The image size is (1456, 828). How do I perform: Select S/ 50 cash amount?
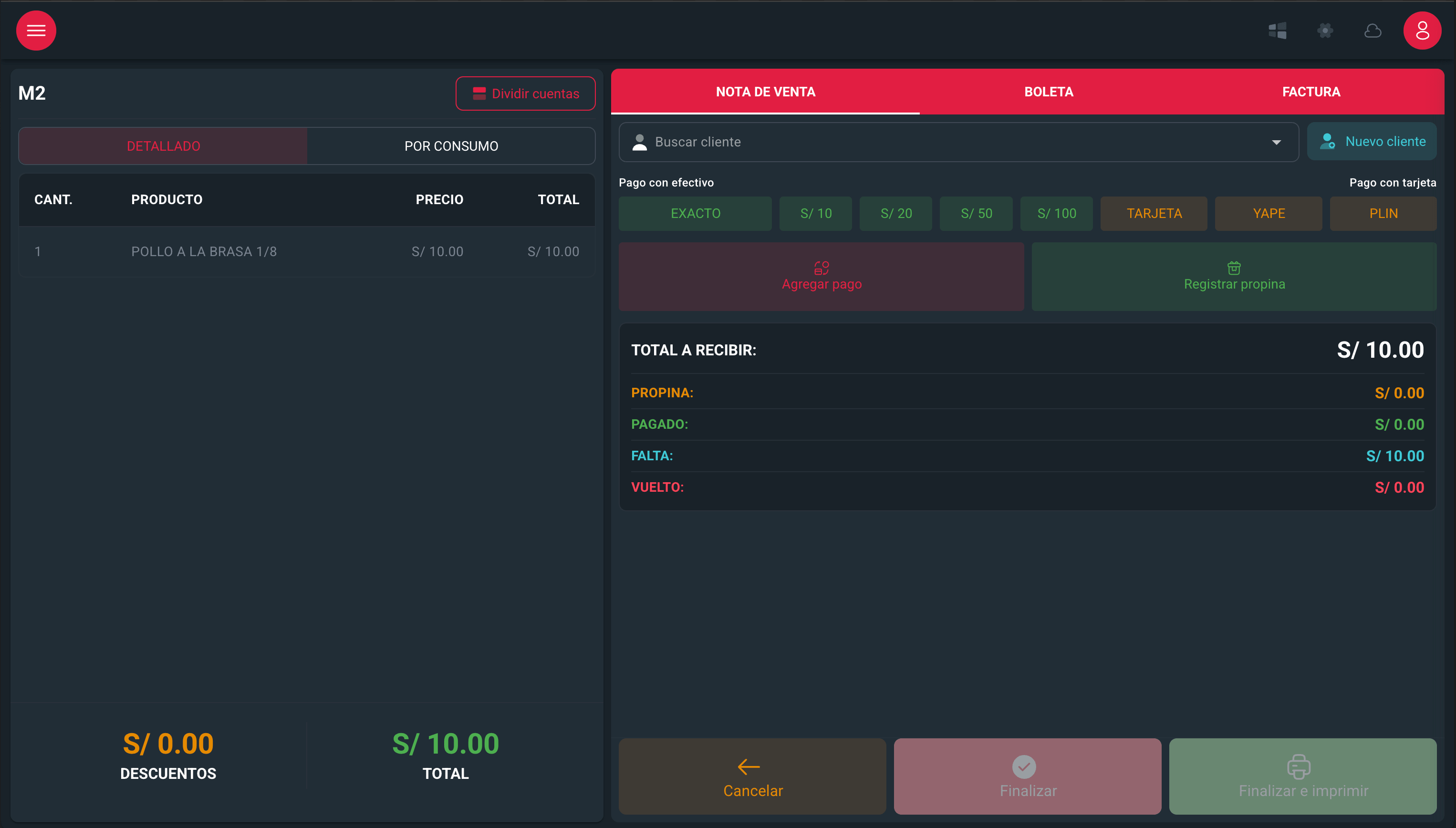(976, 213)
